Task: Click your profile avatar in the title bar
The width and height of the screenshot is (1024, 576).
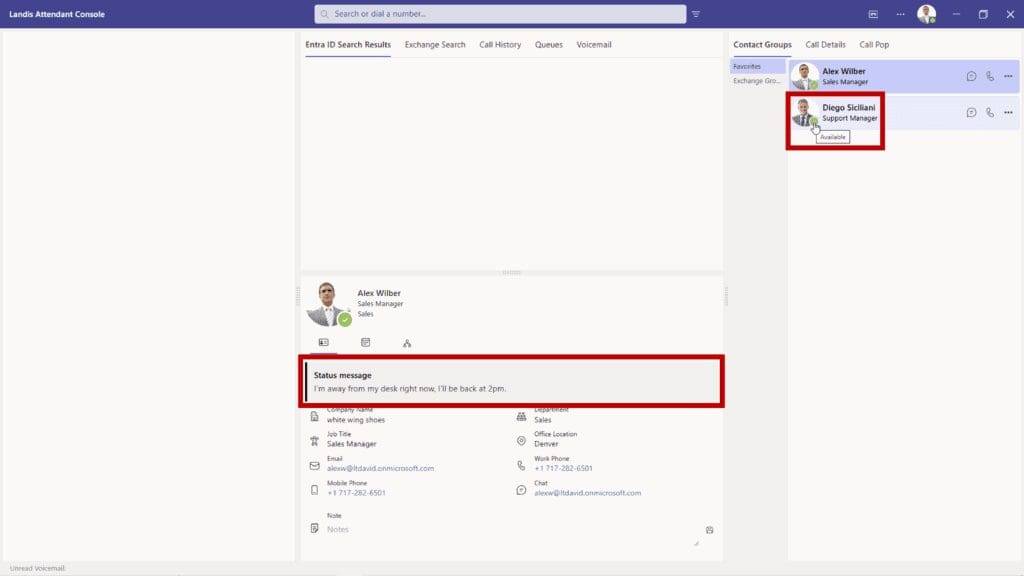Action: click(925, 14)
